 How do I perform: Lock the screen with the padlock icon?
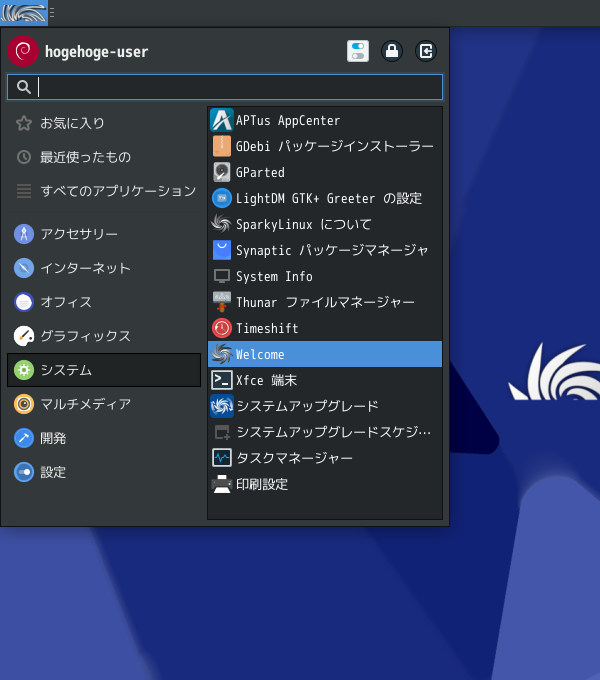tap(392, 51)
